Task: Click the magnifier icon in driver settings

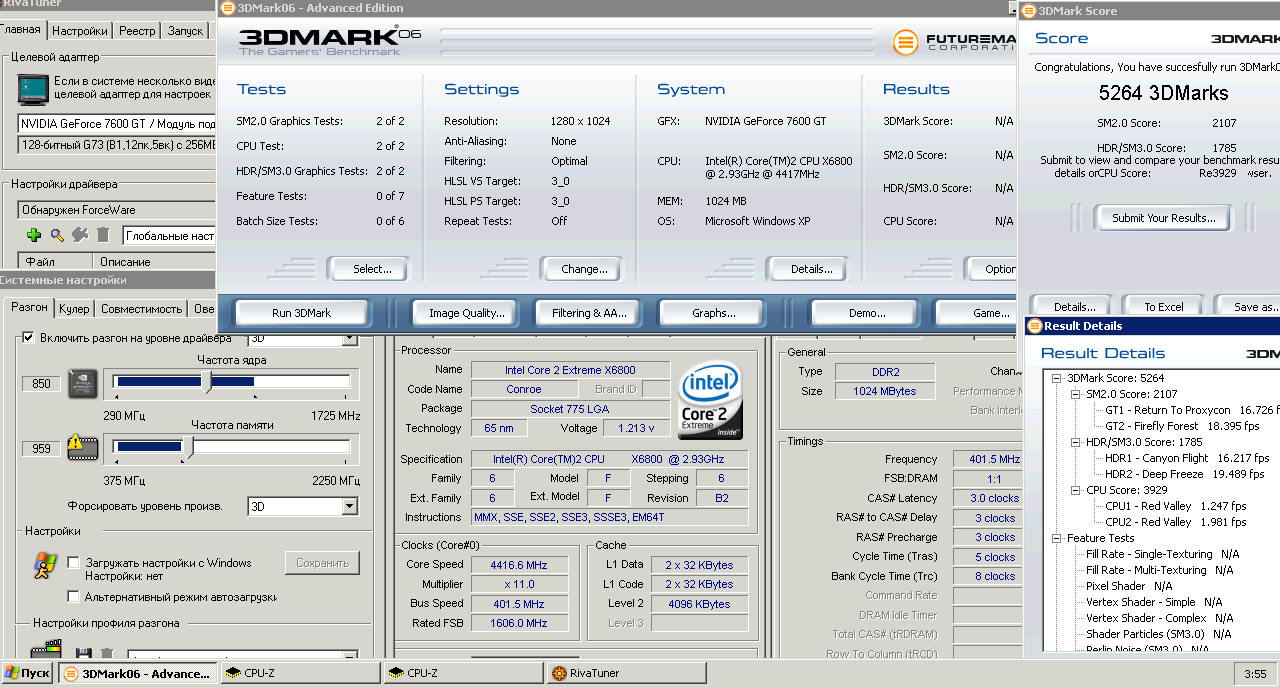Action: (x=57, y=235)
